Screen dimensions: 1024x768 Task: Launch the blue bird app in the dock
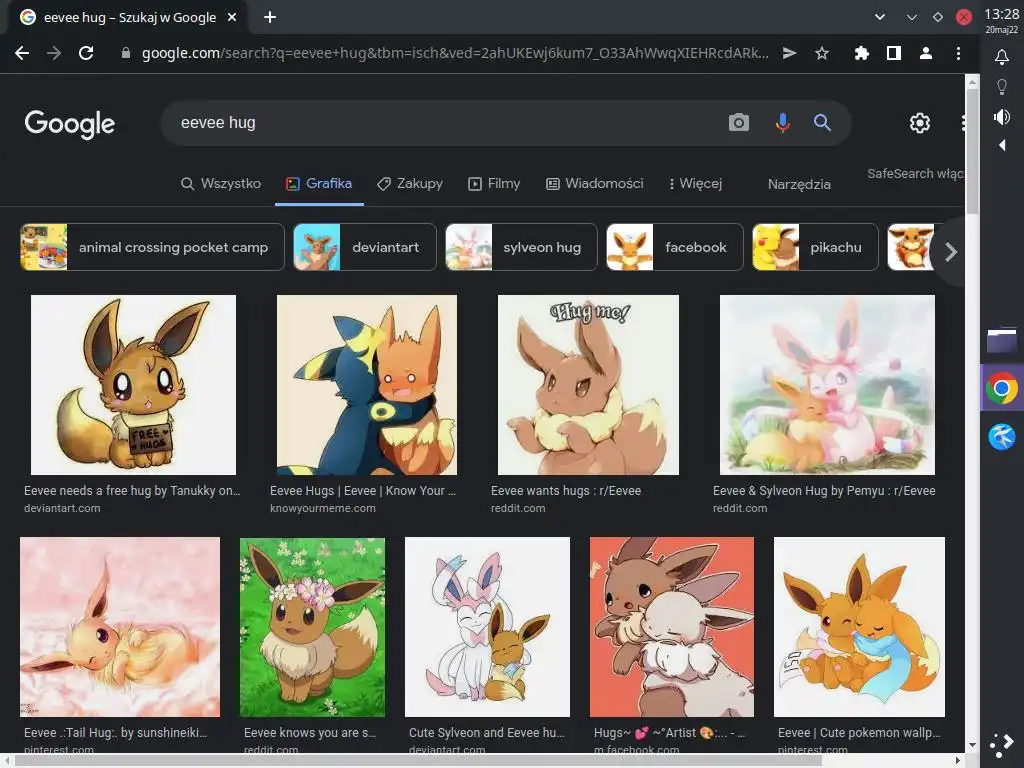(x=1002, y=437)
